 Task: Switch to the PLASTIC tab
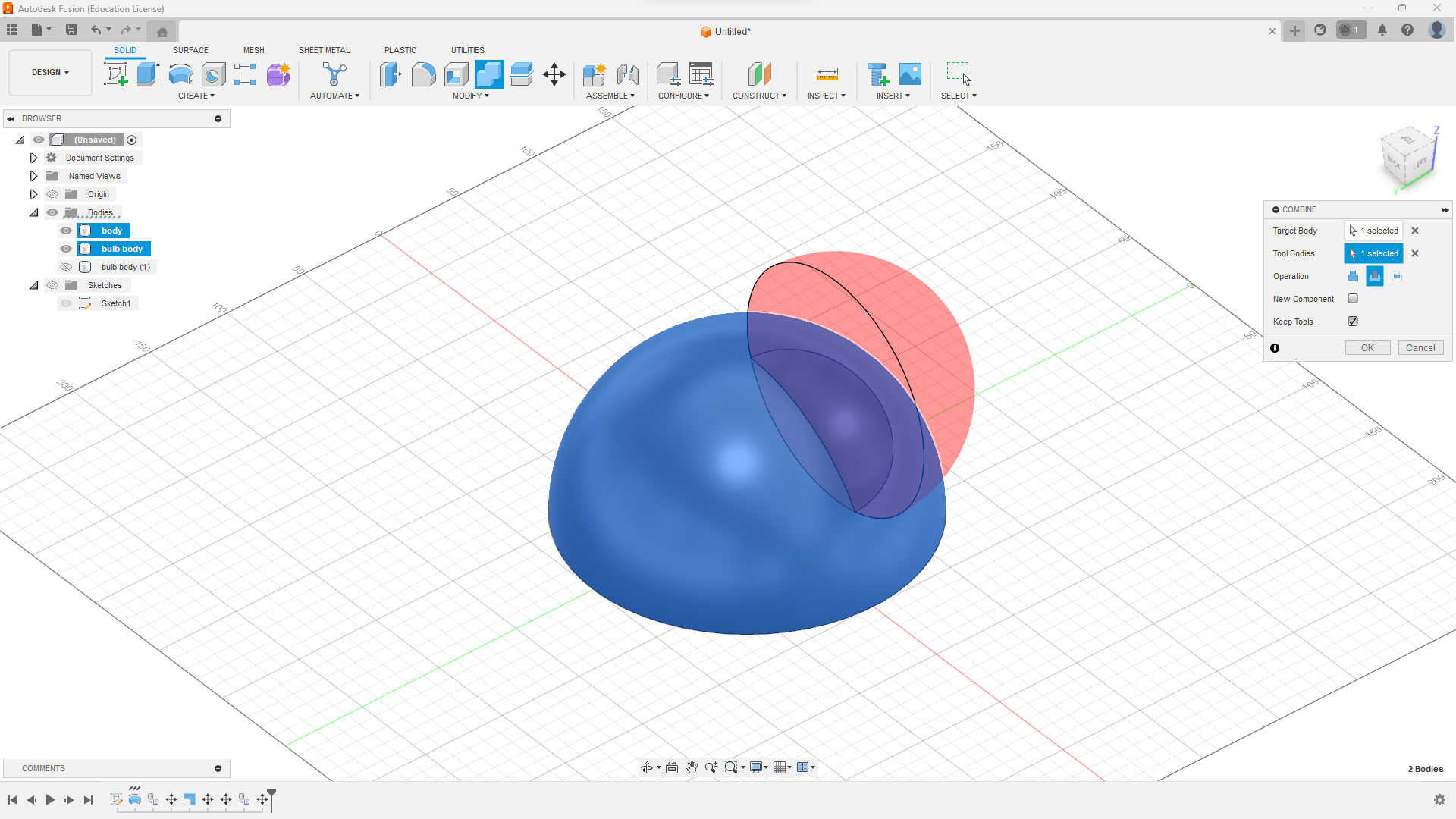[400, 50]
